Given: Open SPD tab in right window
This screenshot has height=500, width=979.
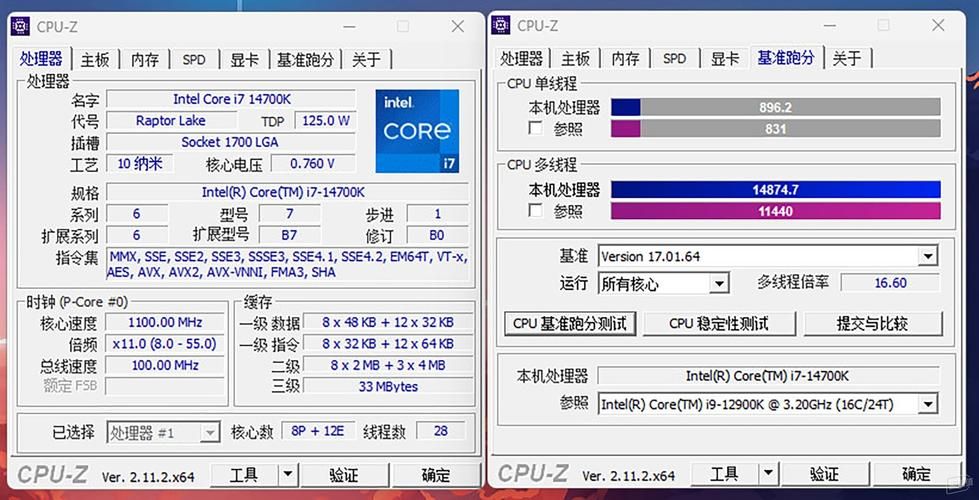Looking at the screenshot, I should 674,59.
